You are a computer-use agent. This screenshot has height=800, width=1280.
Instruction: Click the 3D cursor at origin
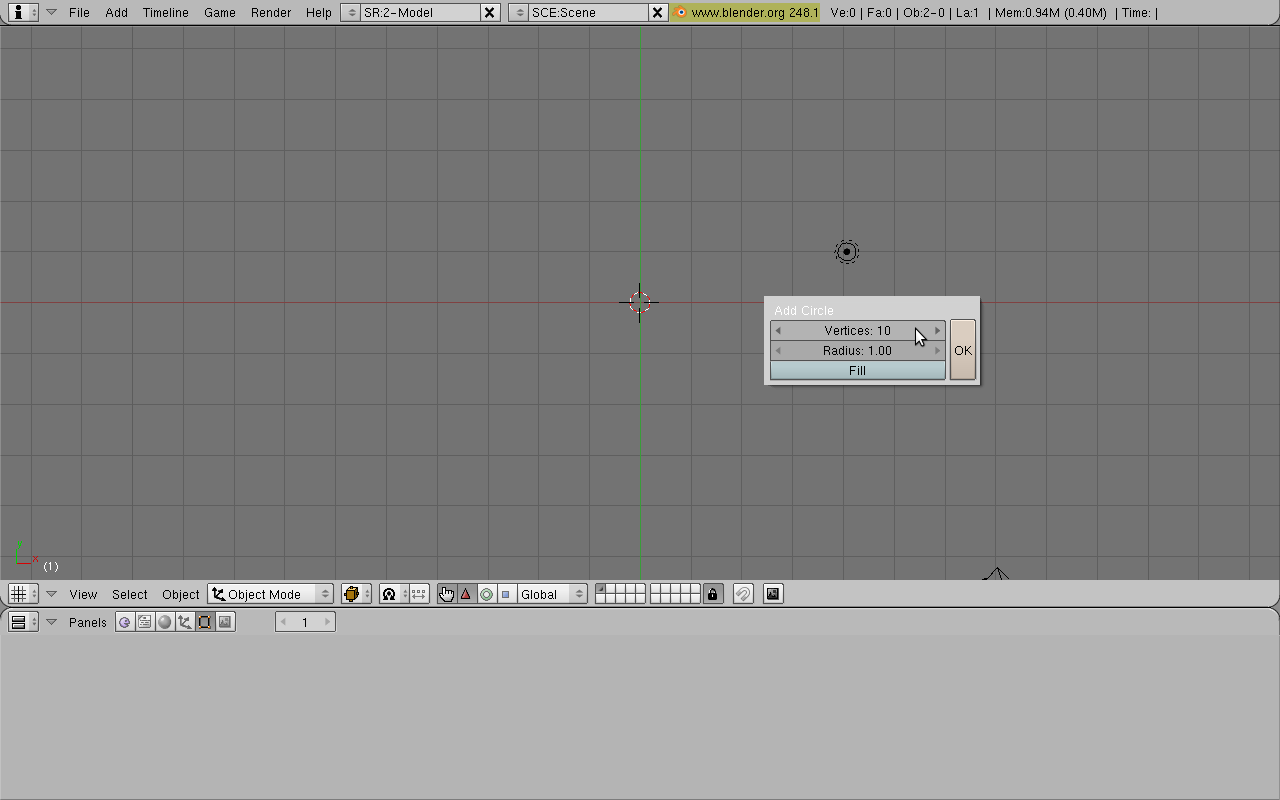click(x=640, y=302)
